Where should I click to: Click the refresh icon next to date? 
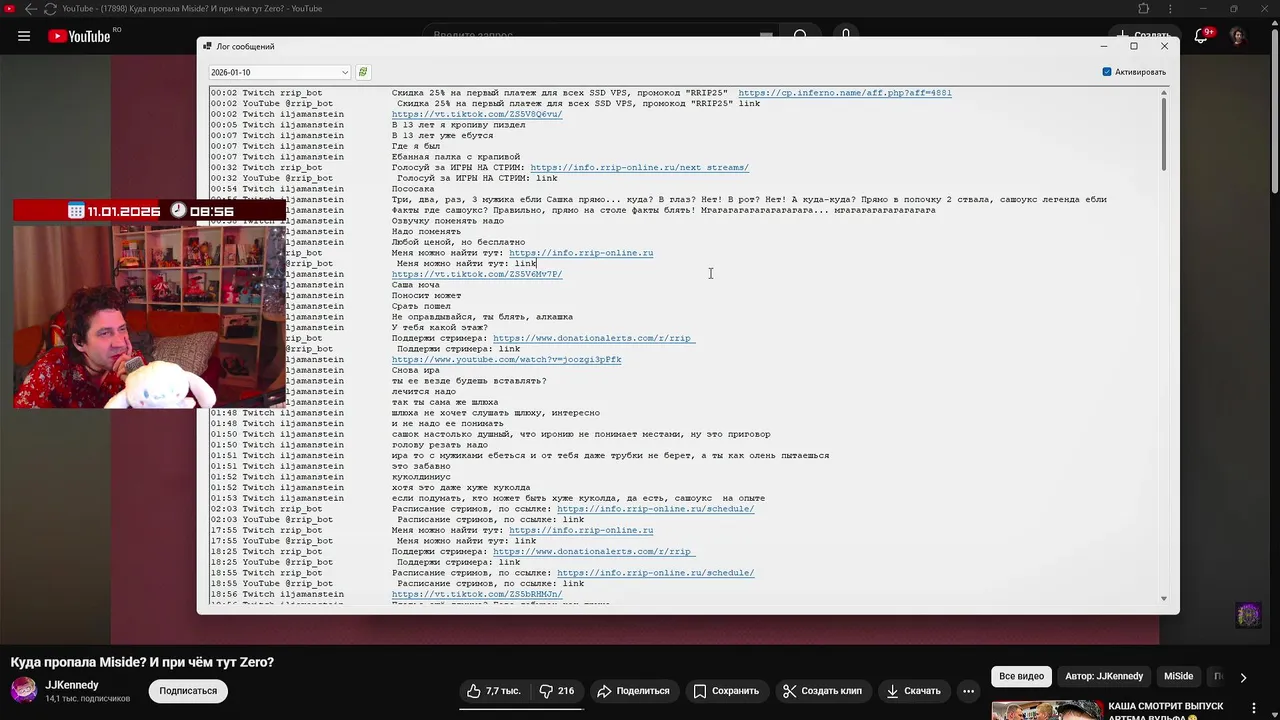(x=363, y=72)
